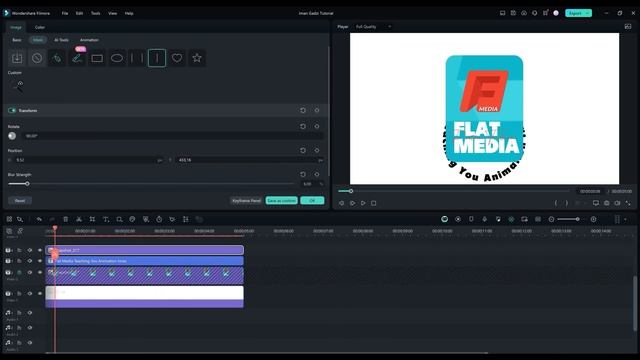
Task: Click the Blur Strength slider handle
Action: [x=27, y=184]
